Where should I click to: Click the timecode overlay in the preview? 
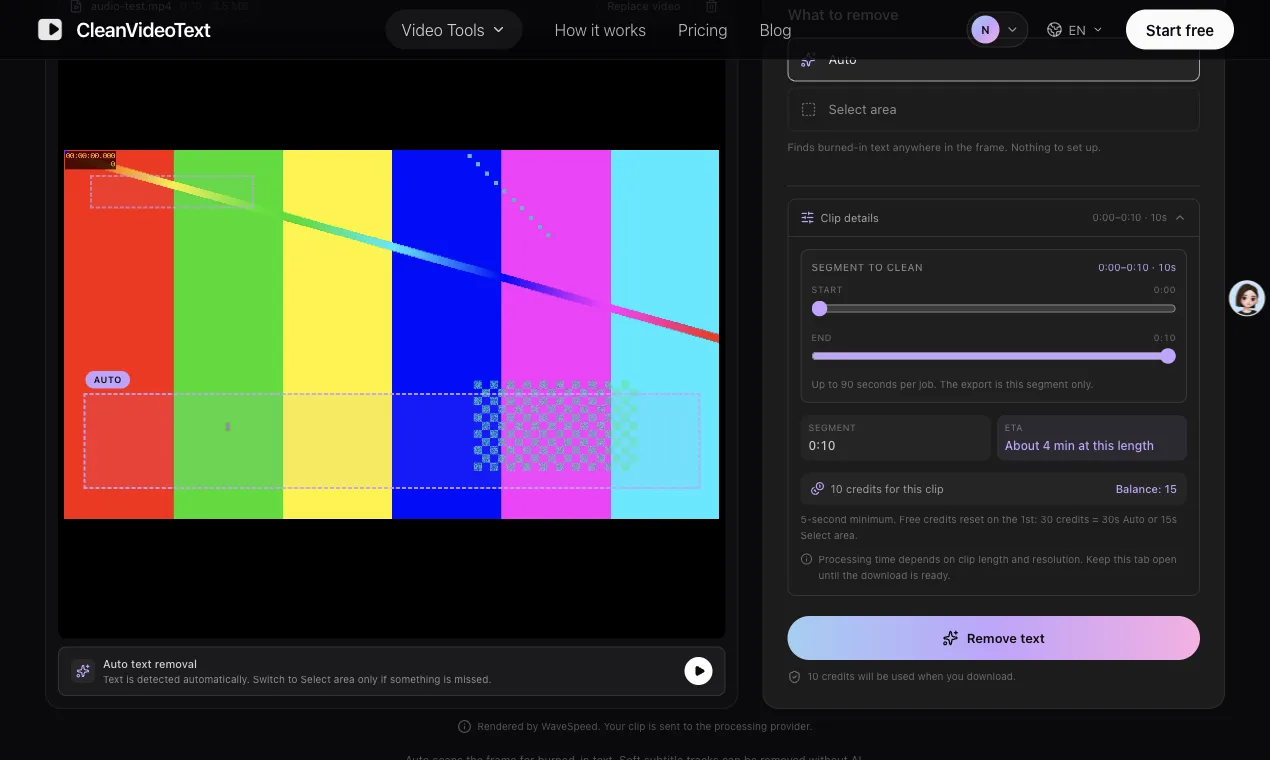click(x=91, y=159)
